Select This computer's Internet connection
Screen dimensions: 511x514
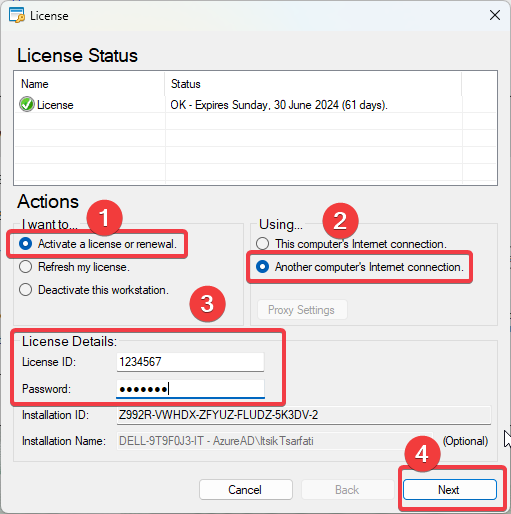[351, 244]
